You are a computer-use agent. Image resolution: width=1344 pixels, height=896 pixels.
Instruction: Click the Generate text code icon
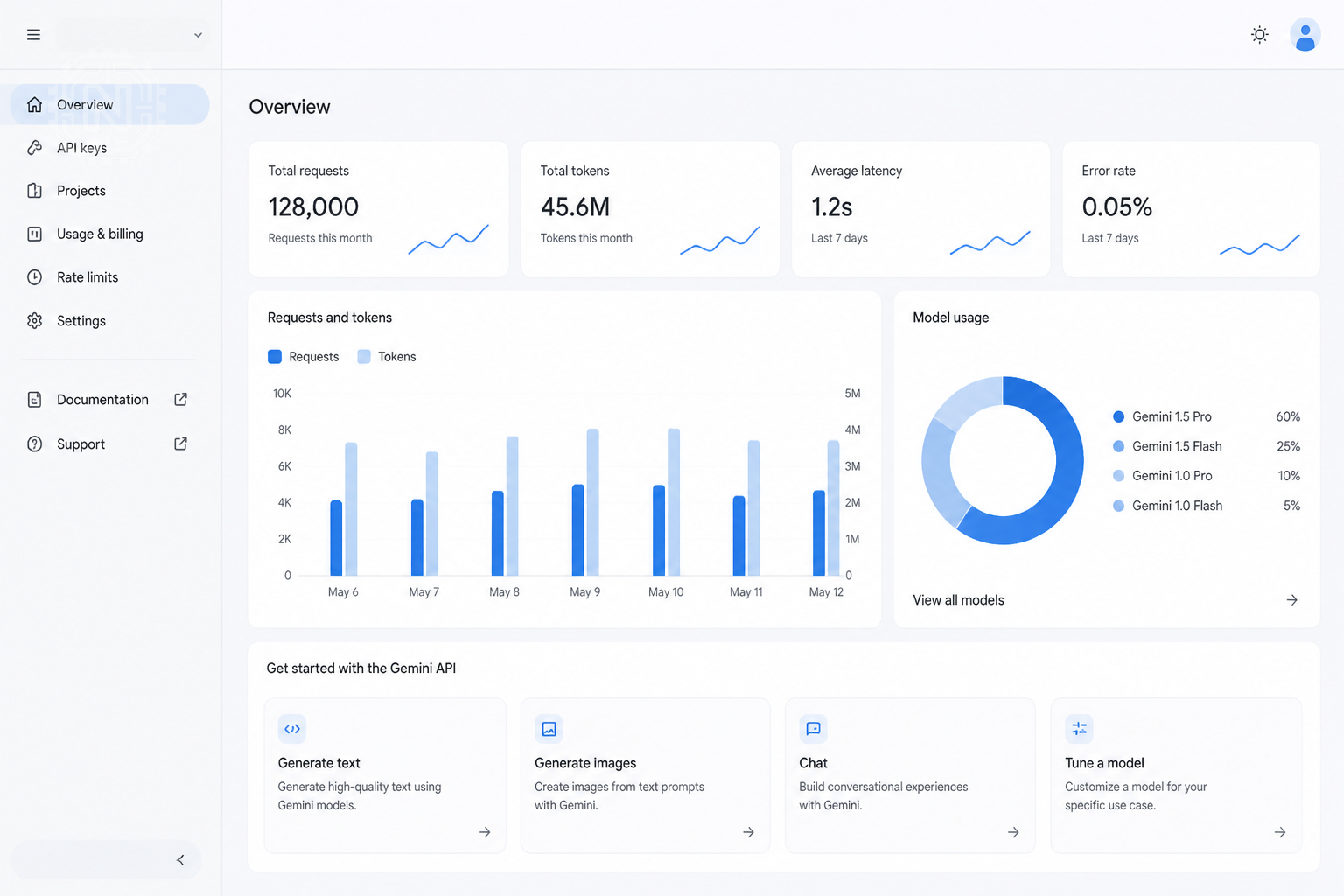click(292, 729)
